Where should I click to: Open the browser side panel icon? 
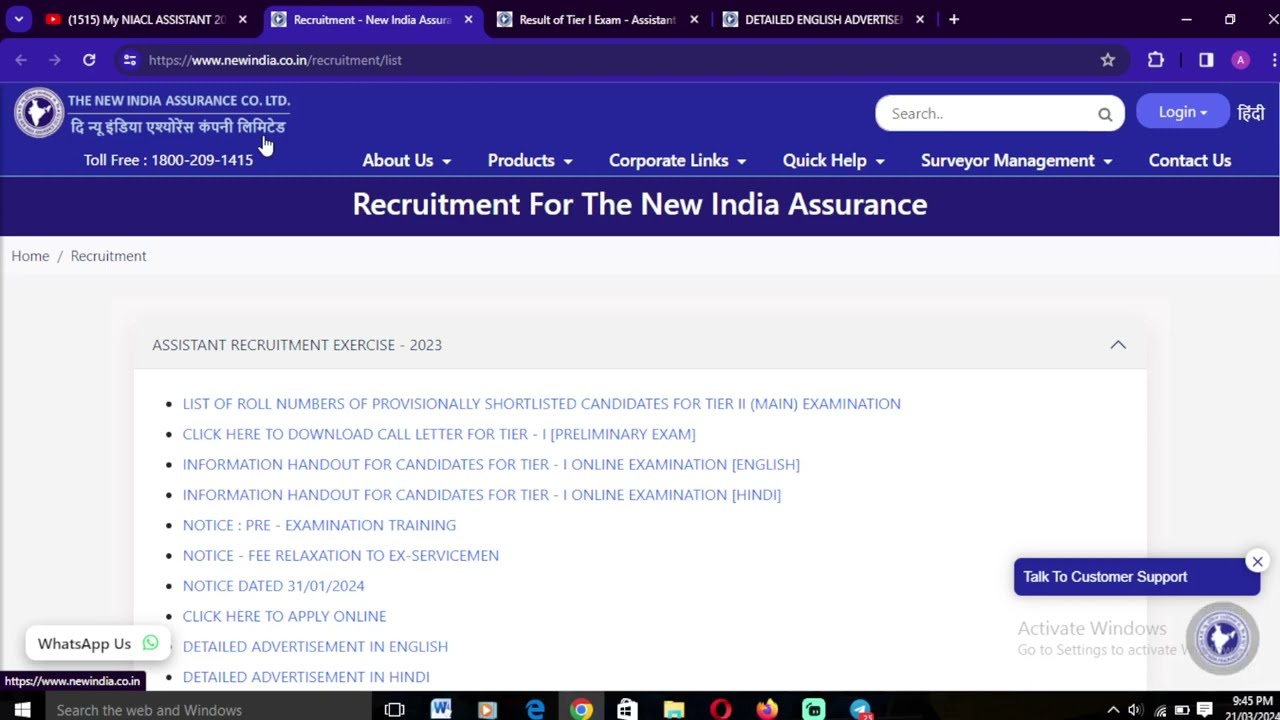tap(1206, 60)
